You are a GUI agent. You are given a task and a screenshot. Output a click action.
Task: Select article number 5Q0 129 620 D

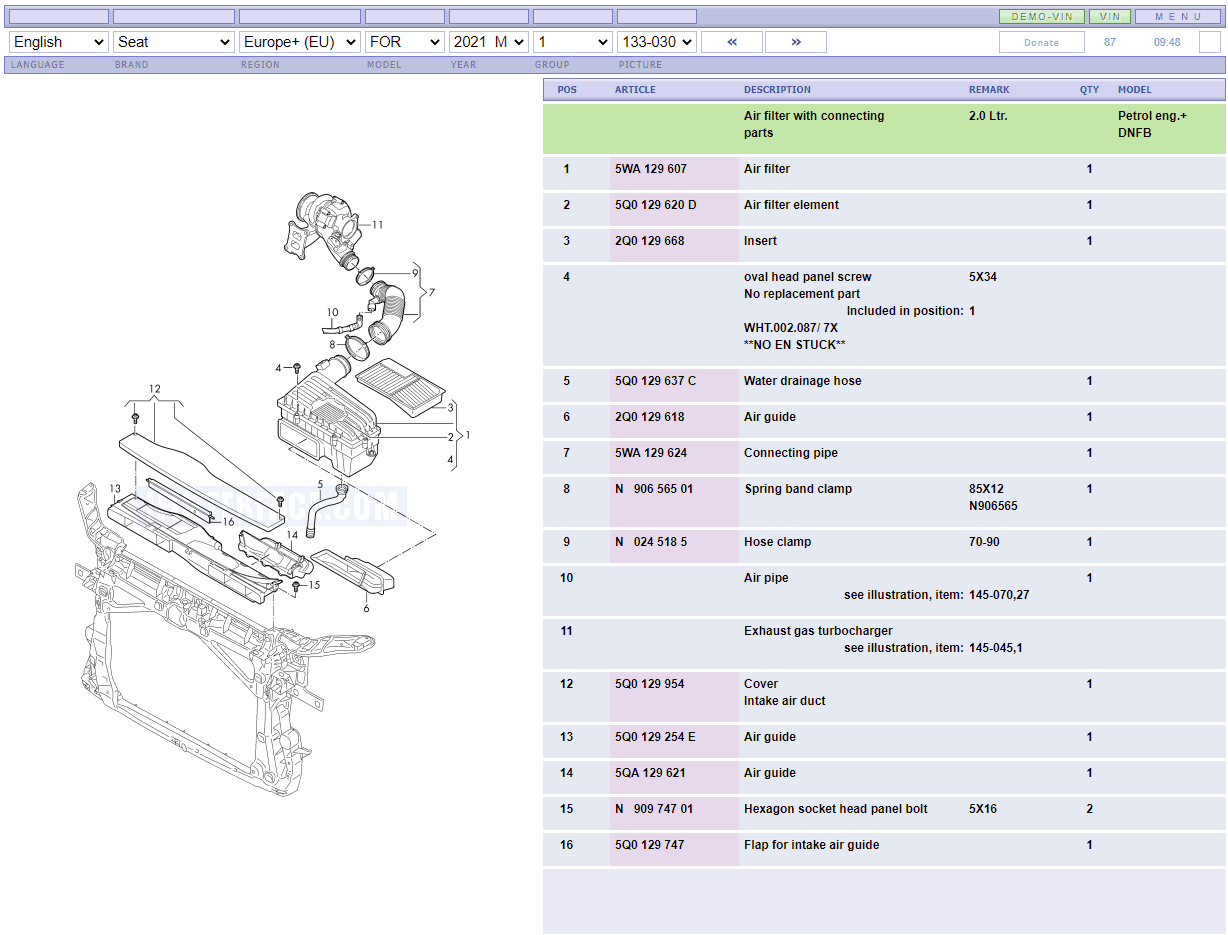click(x=656, y=205)
